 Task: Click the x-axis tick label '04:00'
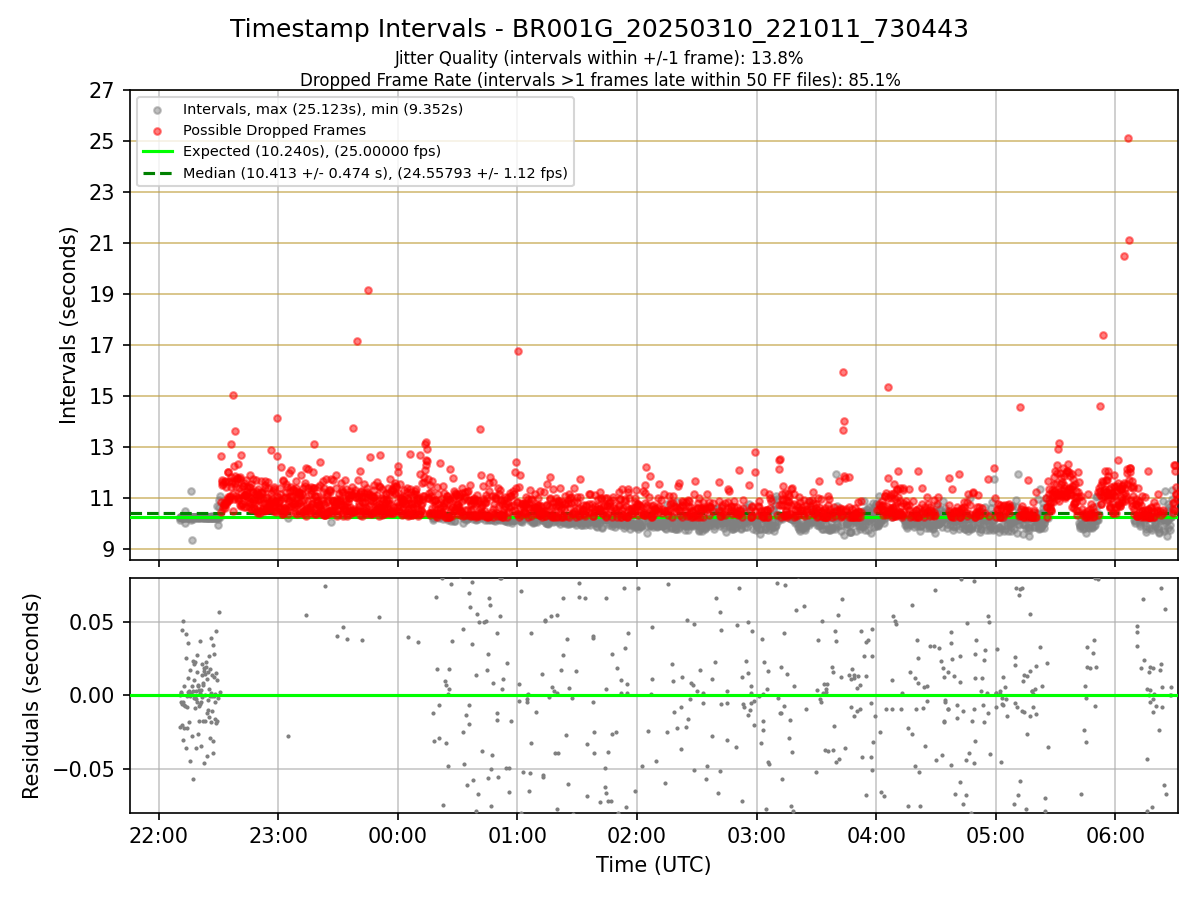pos(876,835)
